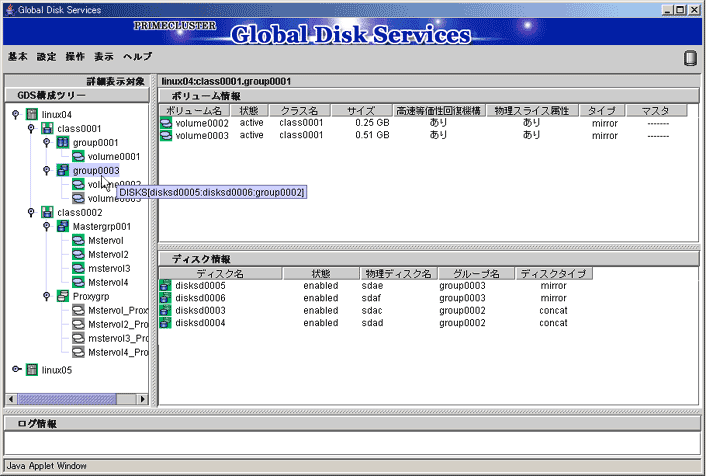Click the sdad physical disk cell

pyautogui.click(x=372, y=323)
